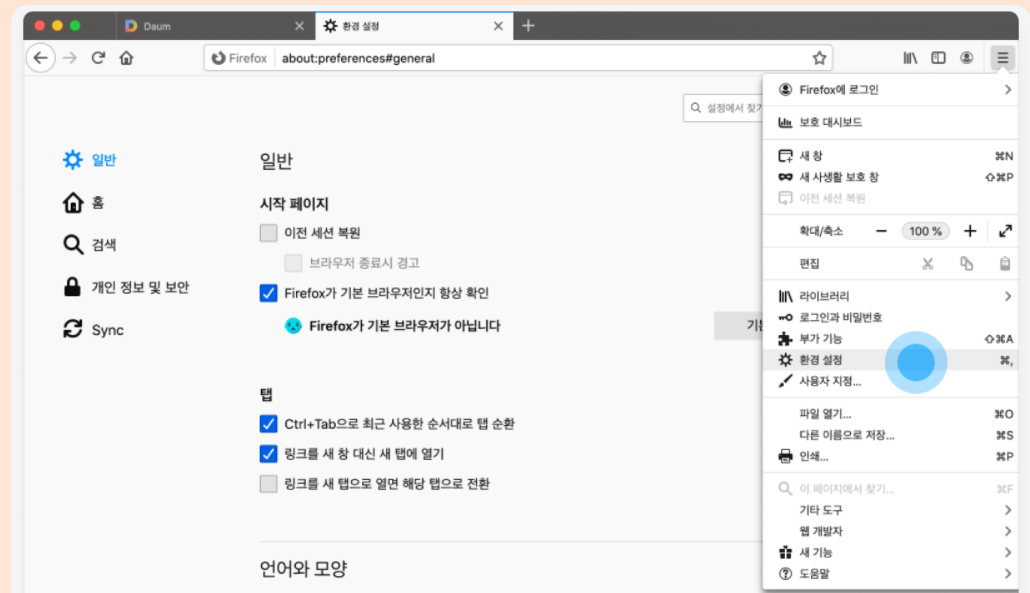Open Sync settings category
The image size is (1030, 593).
pyautogui.click(x=93, y=329)
